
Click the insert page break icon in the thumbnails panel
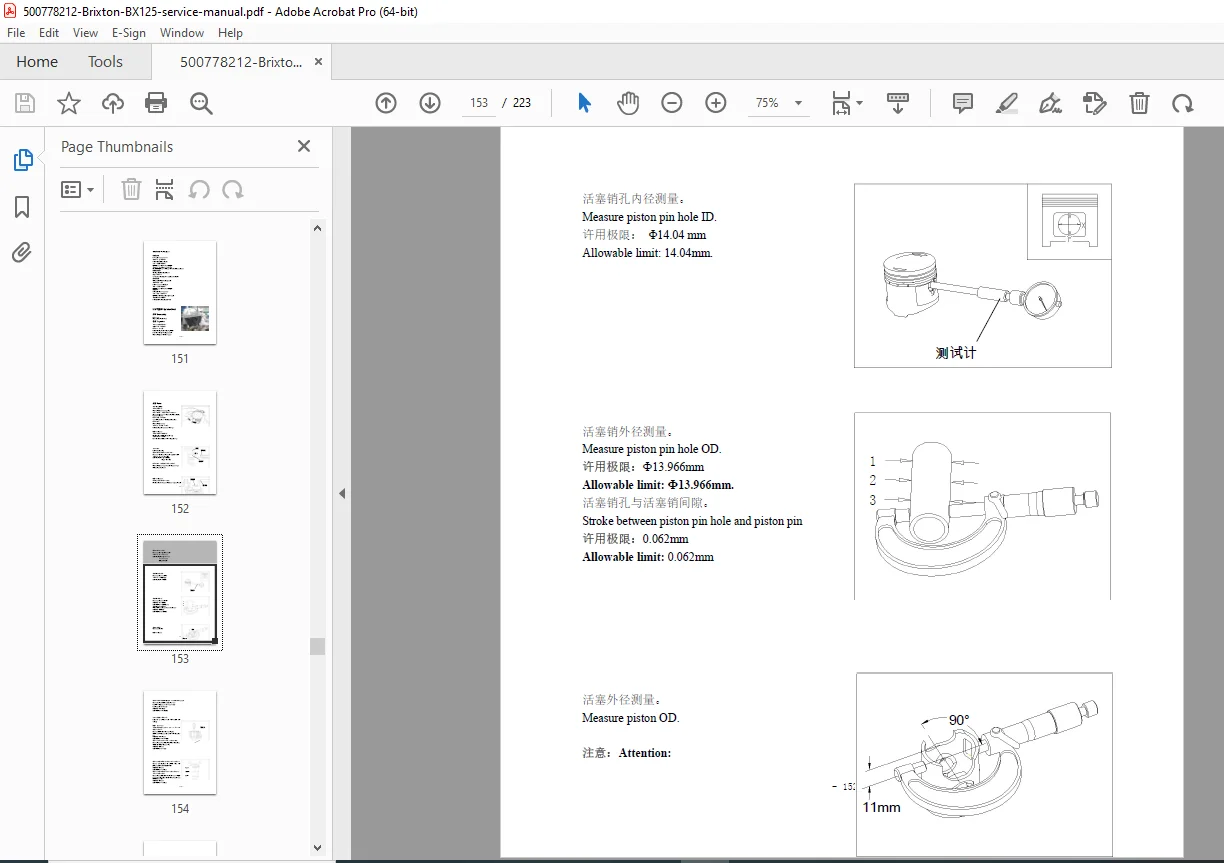tap(165, 190)
